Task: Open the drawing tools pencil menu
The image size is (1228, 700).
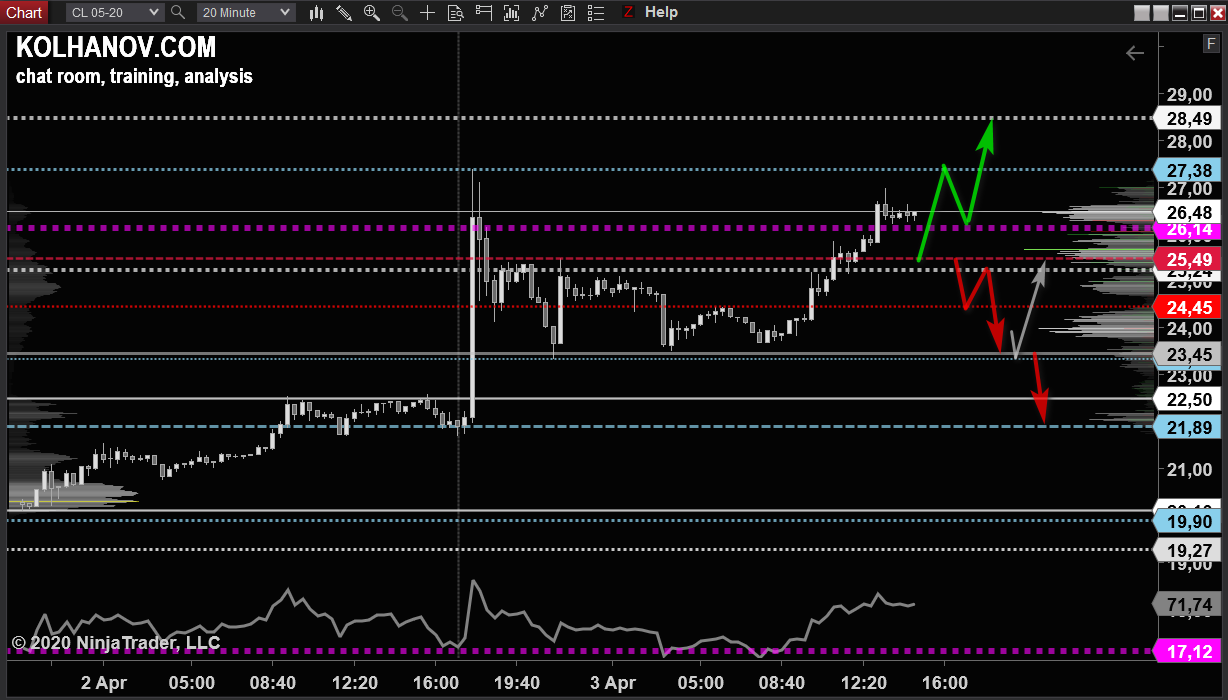Action: (343, 12)
